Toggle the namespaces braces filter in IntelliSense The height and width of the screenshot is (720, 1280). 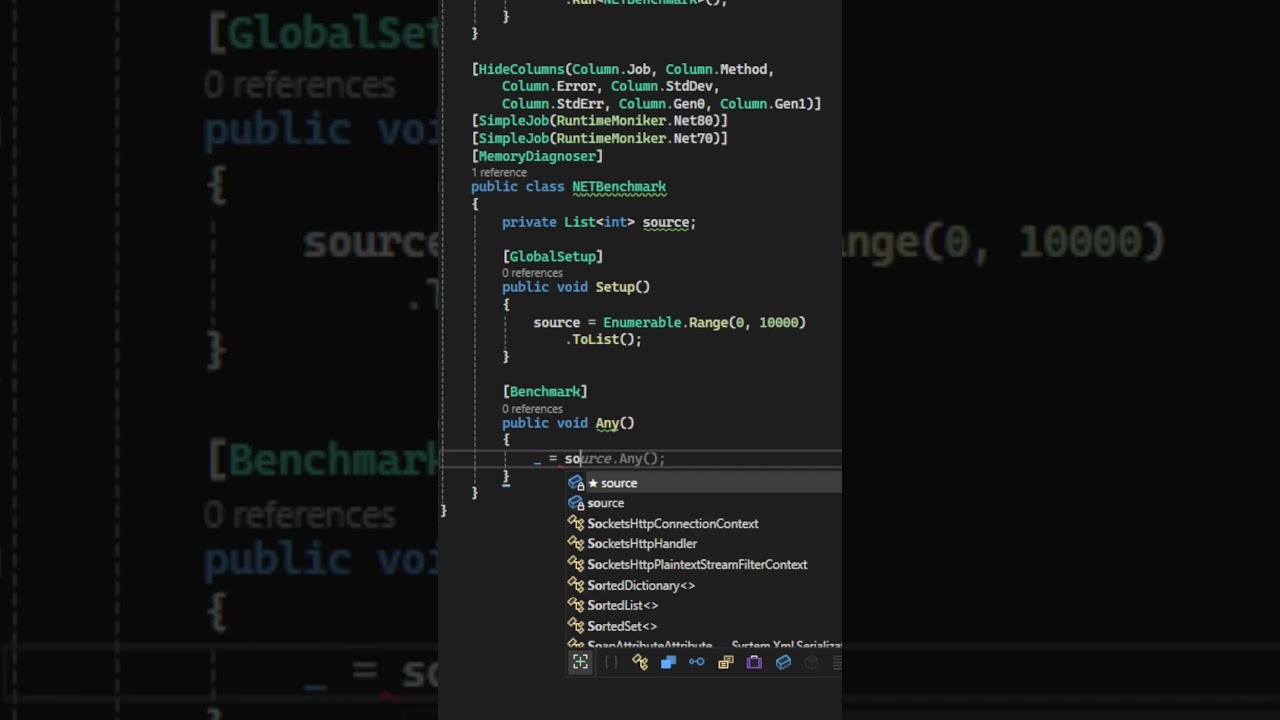click(611, 662)
